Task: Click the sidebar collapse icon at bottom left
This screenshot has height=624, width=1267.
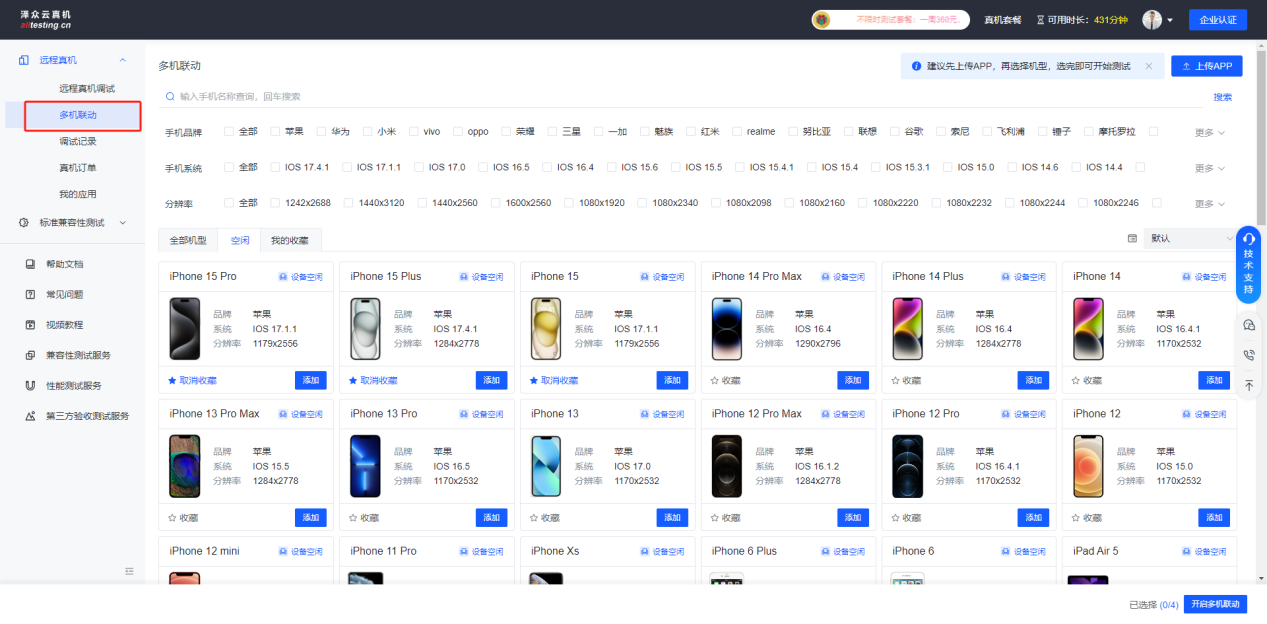Action: tap(129, 571)
